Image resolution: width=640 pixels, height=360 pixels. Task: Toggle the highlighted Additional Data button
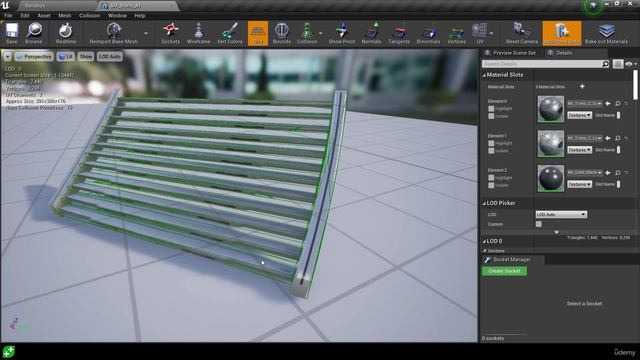click(x=562, y=33)
